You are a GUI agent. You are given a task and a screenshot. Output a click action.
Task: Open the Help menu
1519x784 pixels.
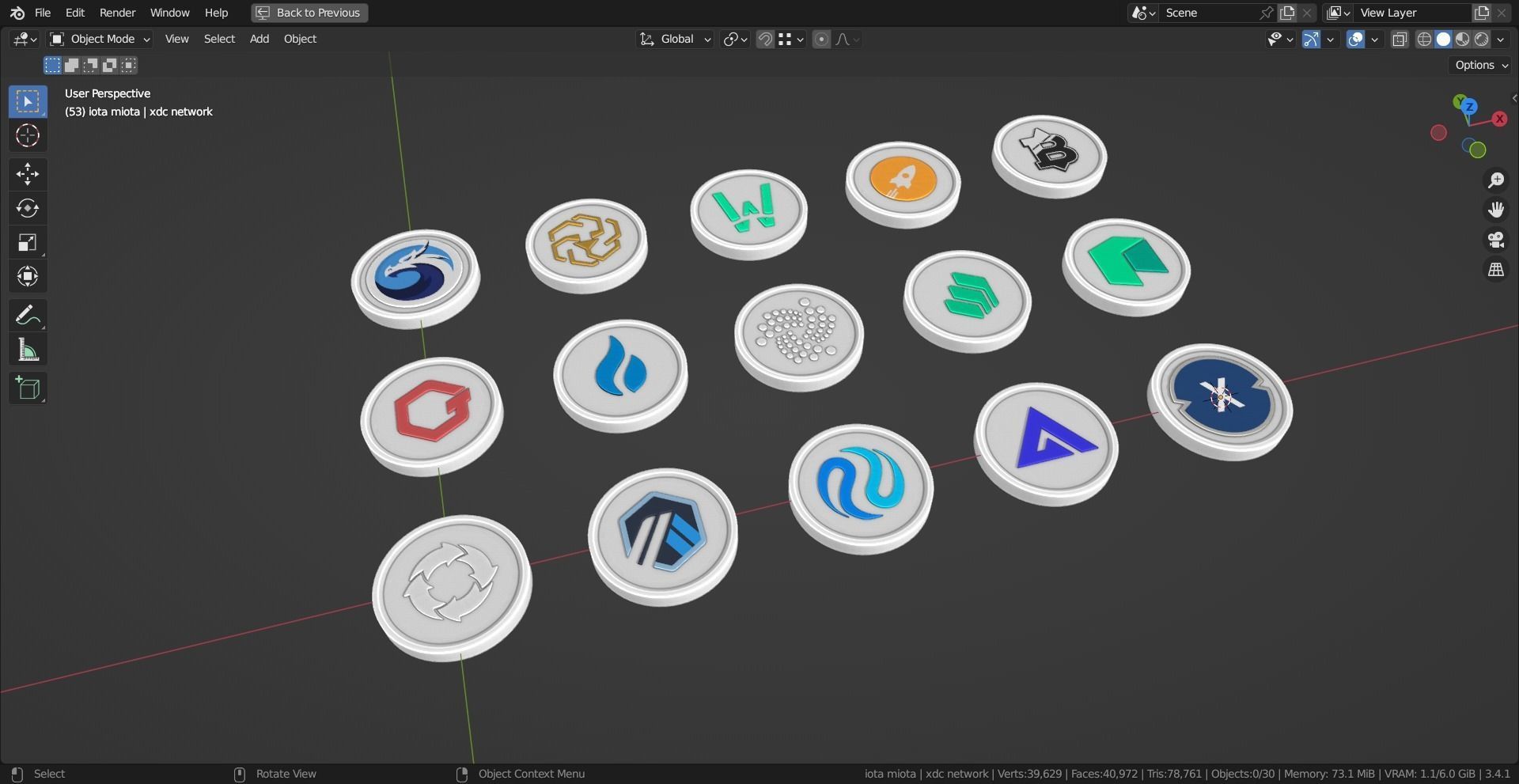click(216, 13)
